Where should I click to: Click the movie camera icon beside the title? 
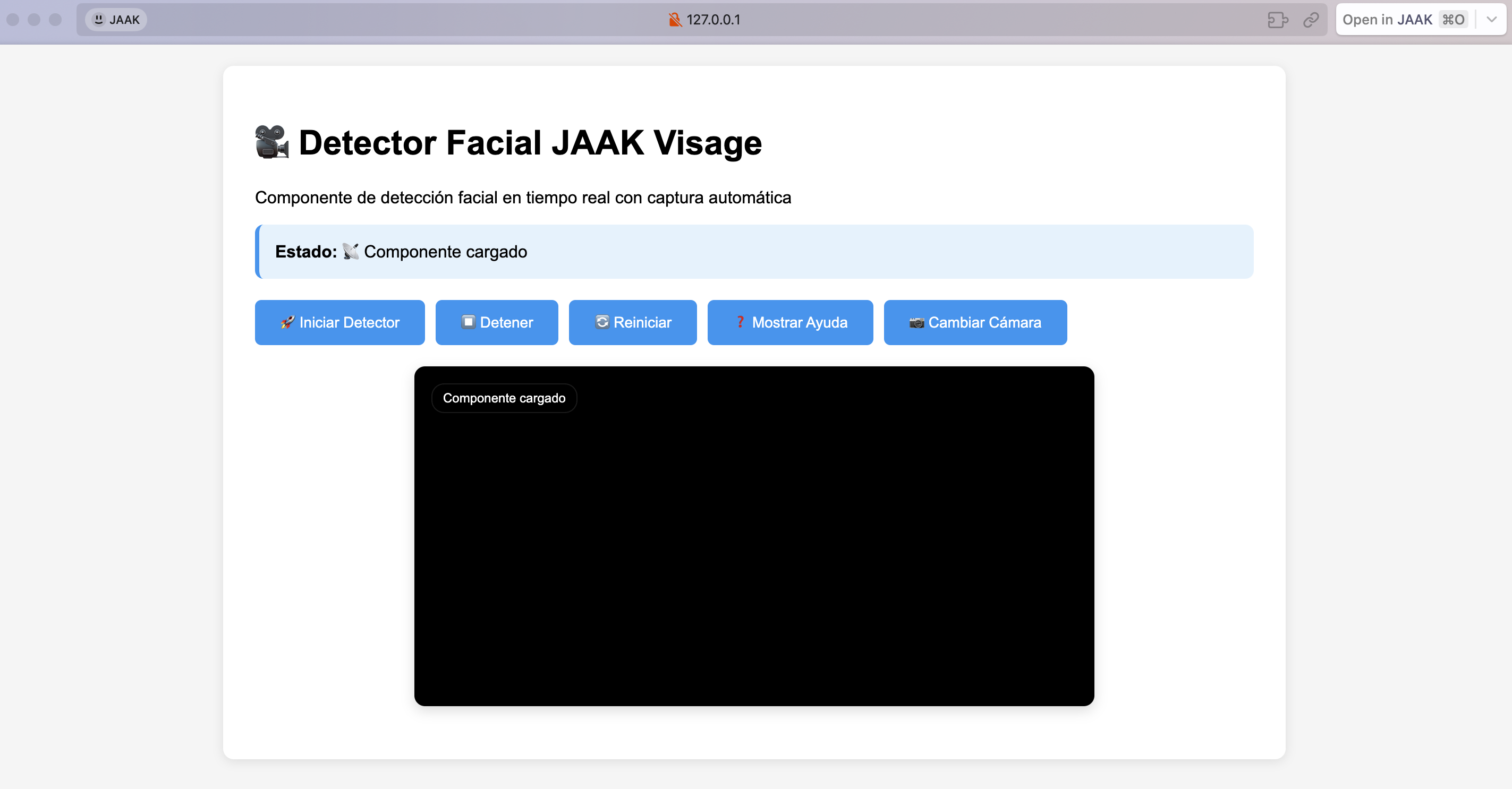tap(272, 142)
